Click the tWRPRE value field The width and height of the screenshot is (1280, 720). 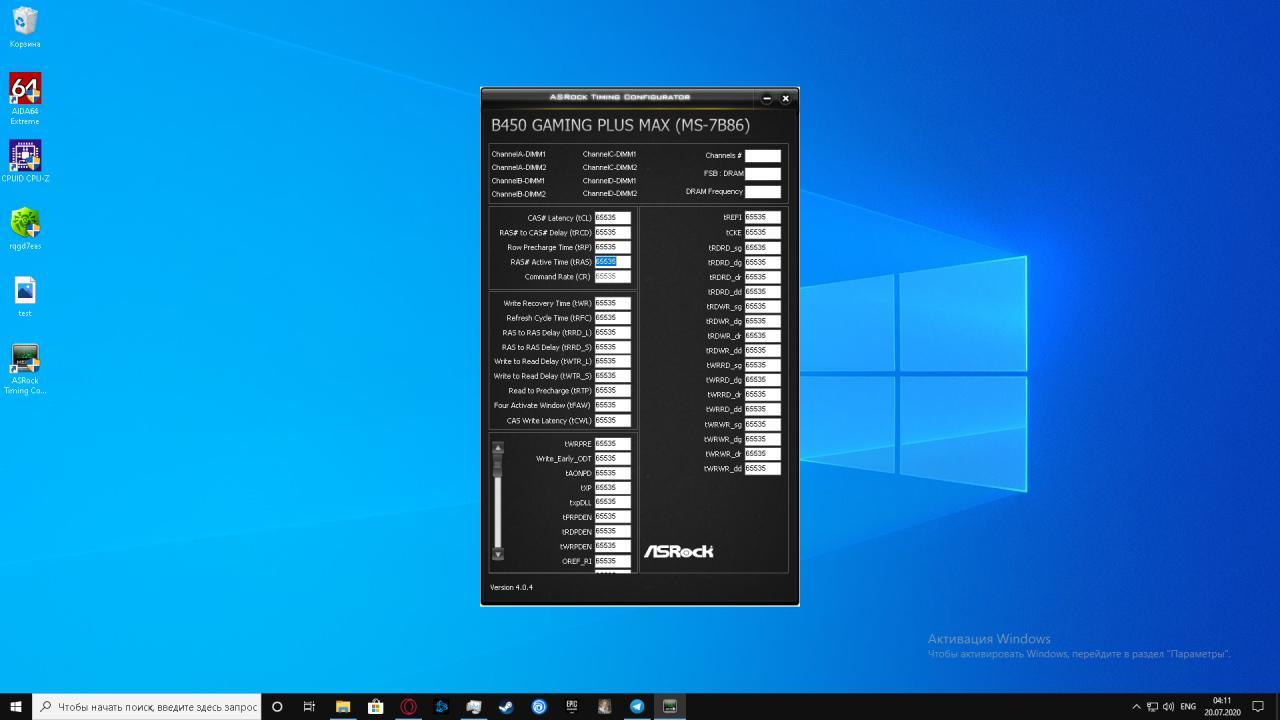pos(612,444)
